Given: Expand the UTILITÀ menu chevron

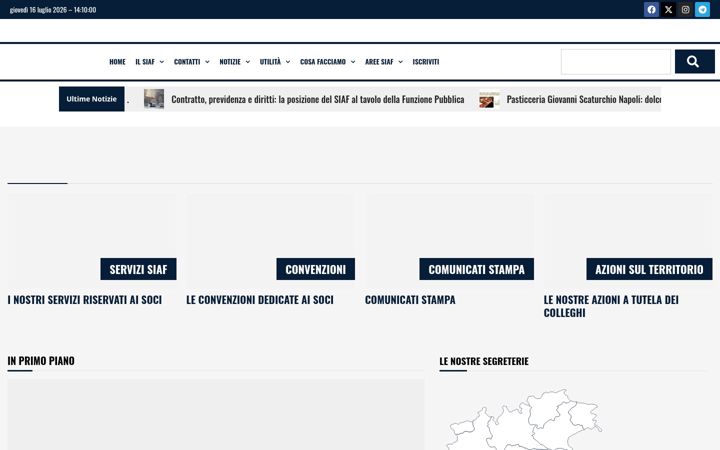Looking at the screenshot, I should (288, 62).
